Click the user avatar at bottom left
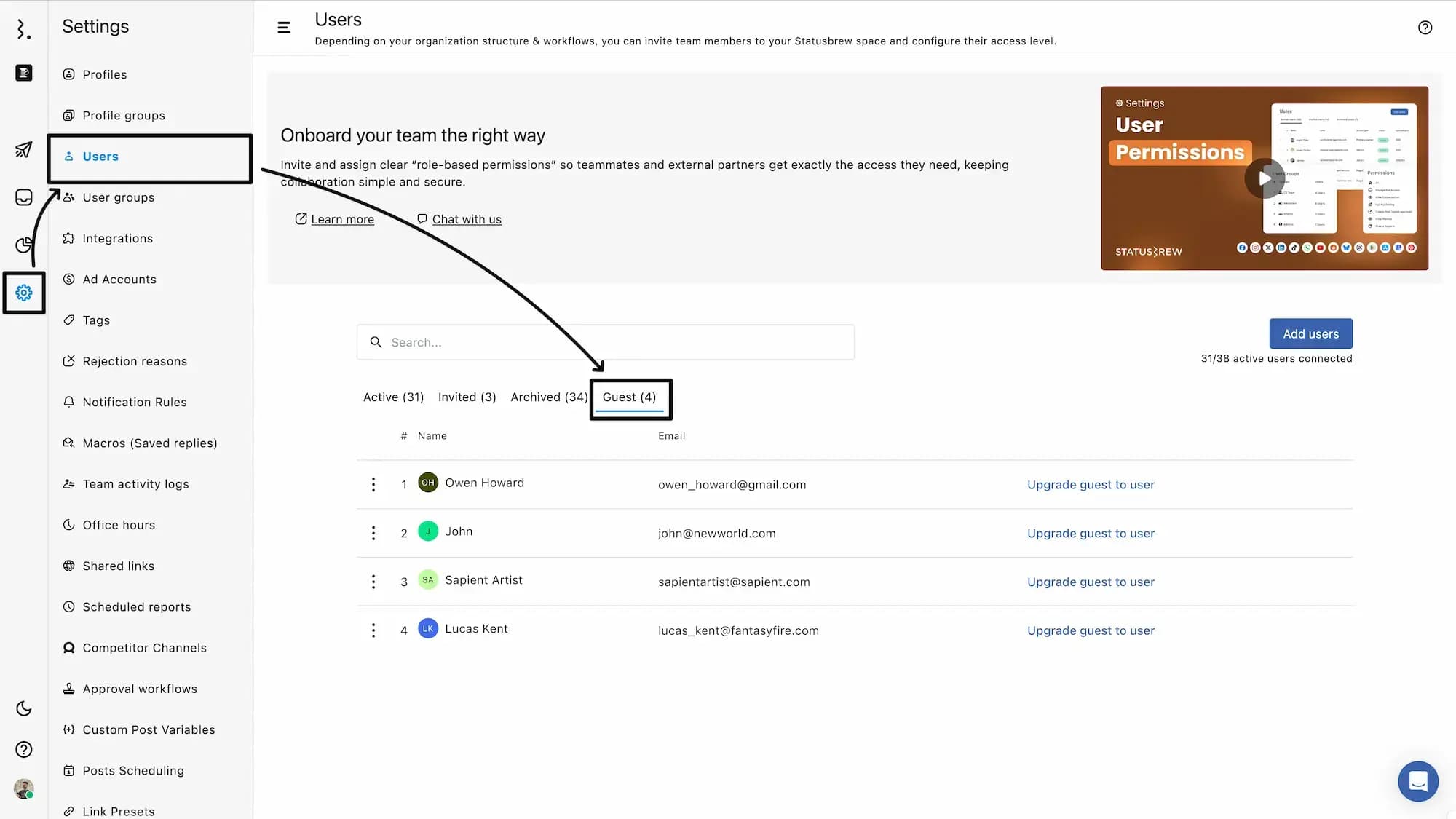1456x819 pixels. pyautogui.click(x=23, y=788)
